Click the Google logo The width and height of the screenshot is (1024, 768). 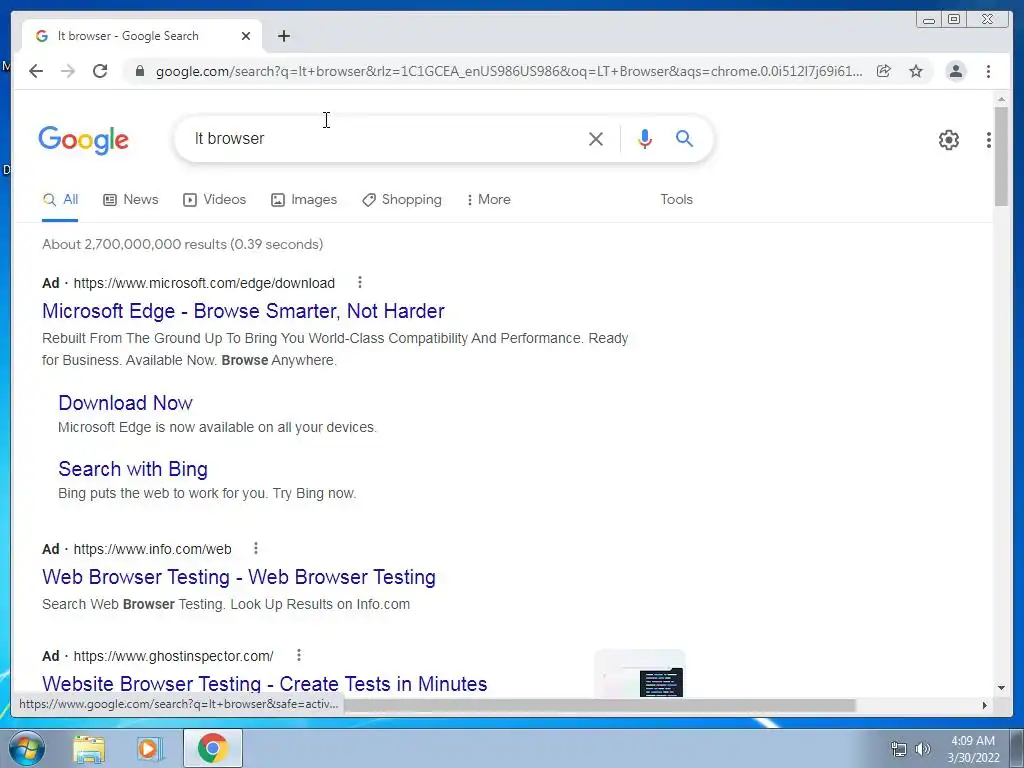click(x=84, y=140)
